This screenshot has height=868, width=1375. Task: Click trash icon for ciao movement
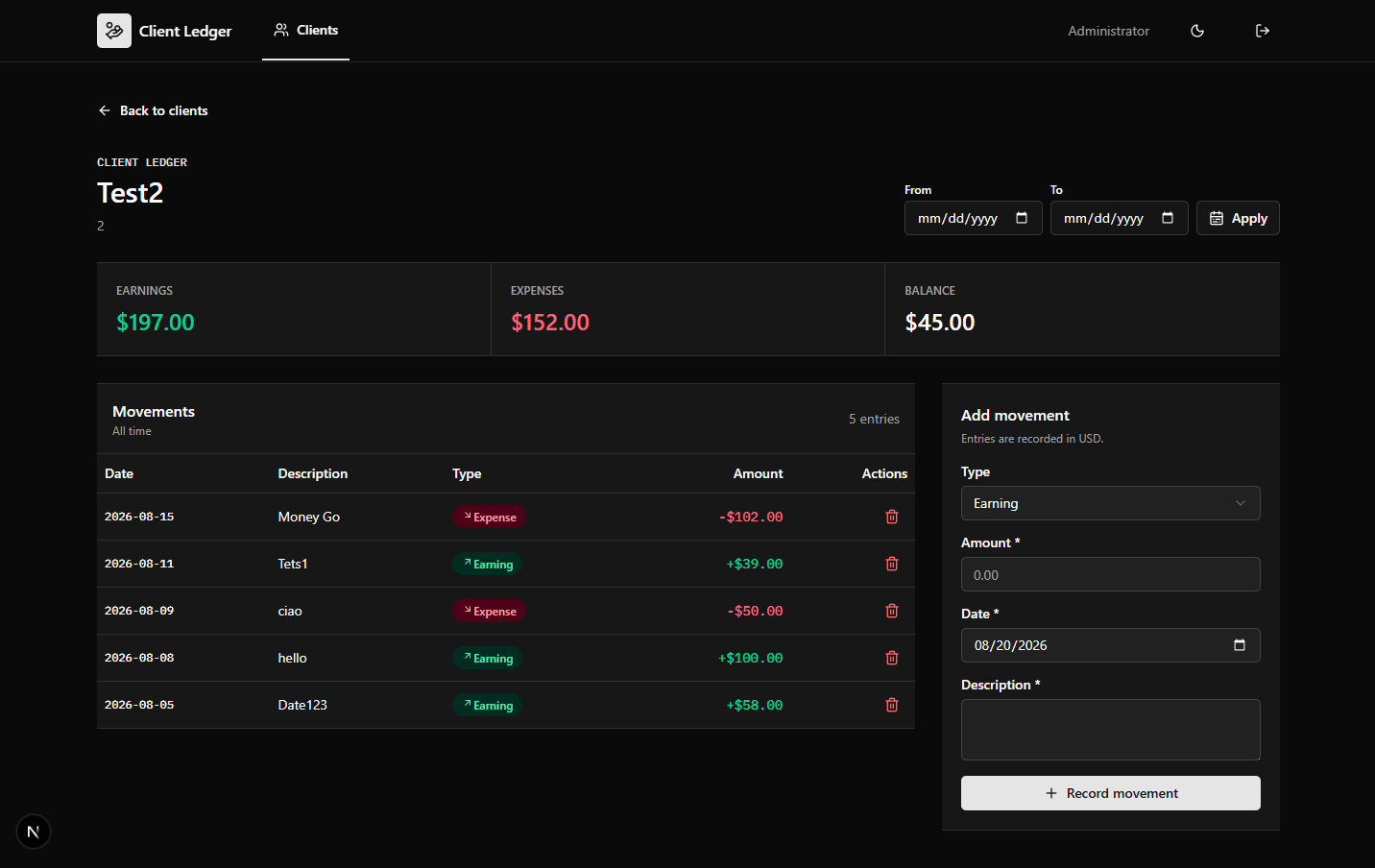coord(892,611)
